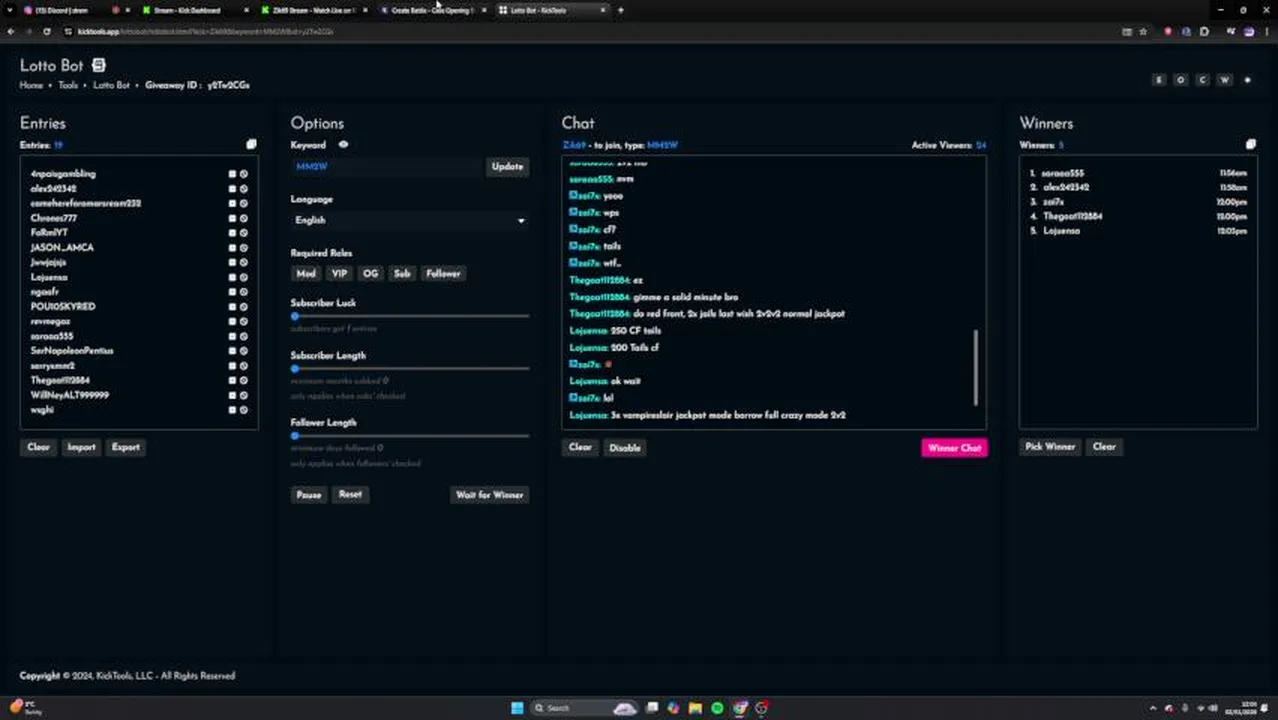Viewport: 1278px width, 720px height.
Task: Adjust the Follower Length slider
Action: pos(410,436)
